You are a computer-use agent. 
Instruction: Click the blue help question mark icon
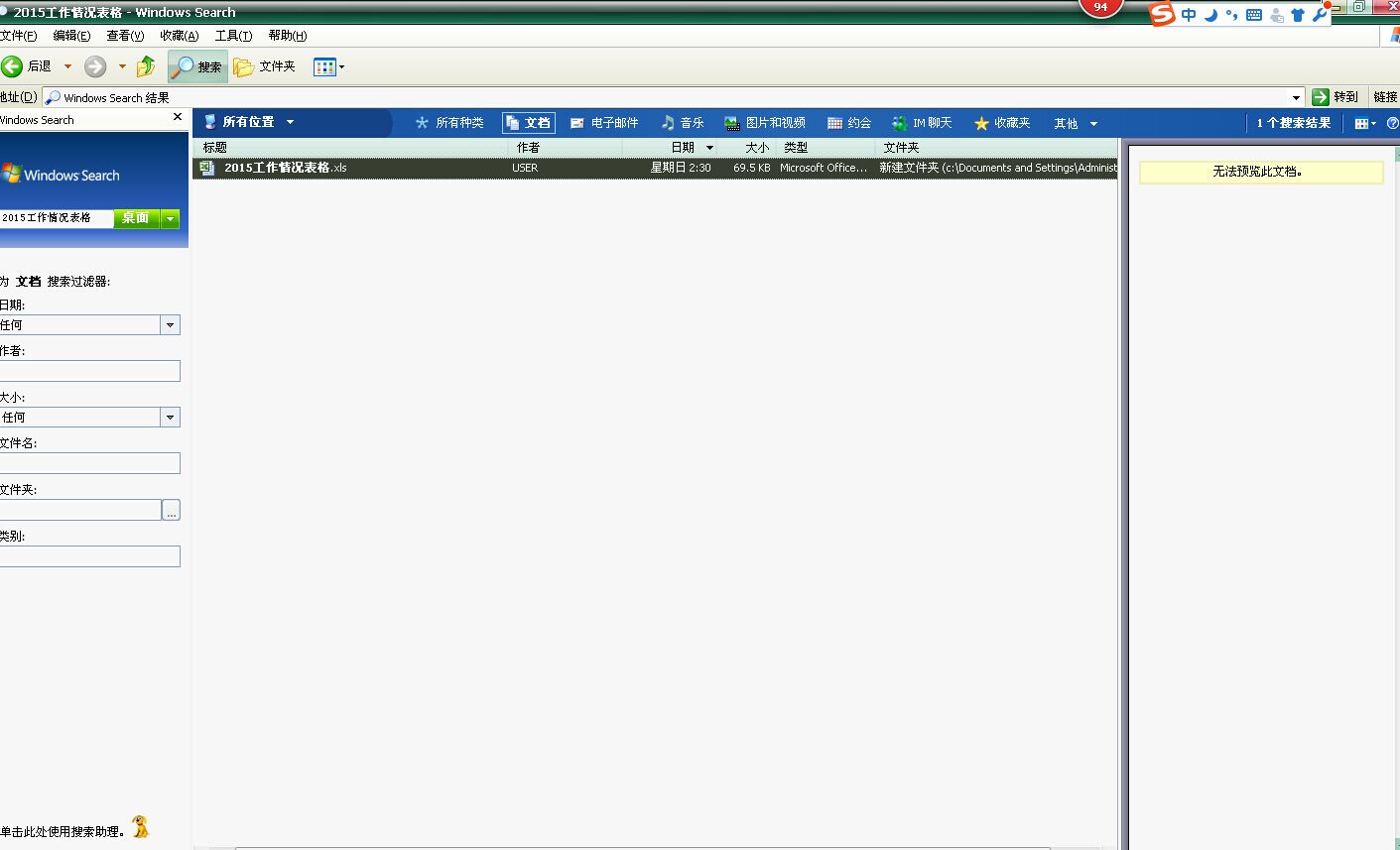point(1392,123)
